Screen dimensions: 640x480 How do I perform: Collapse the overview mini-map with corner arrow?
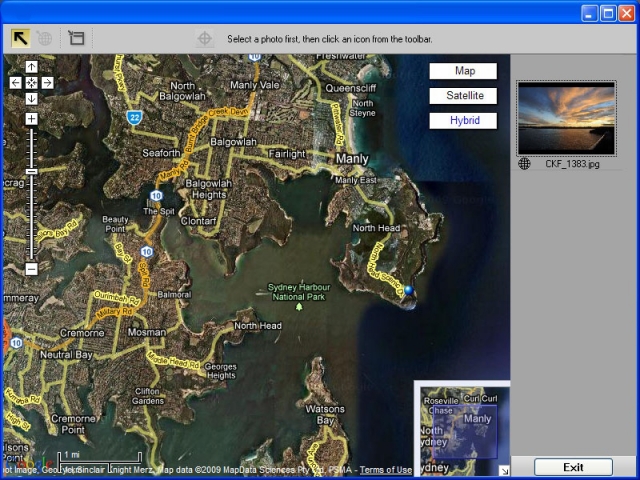(504, 471)
